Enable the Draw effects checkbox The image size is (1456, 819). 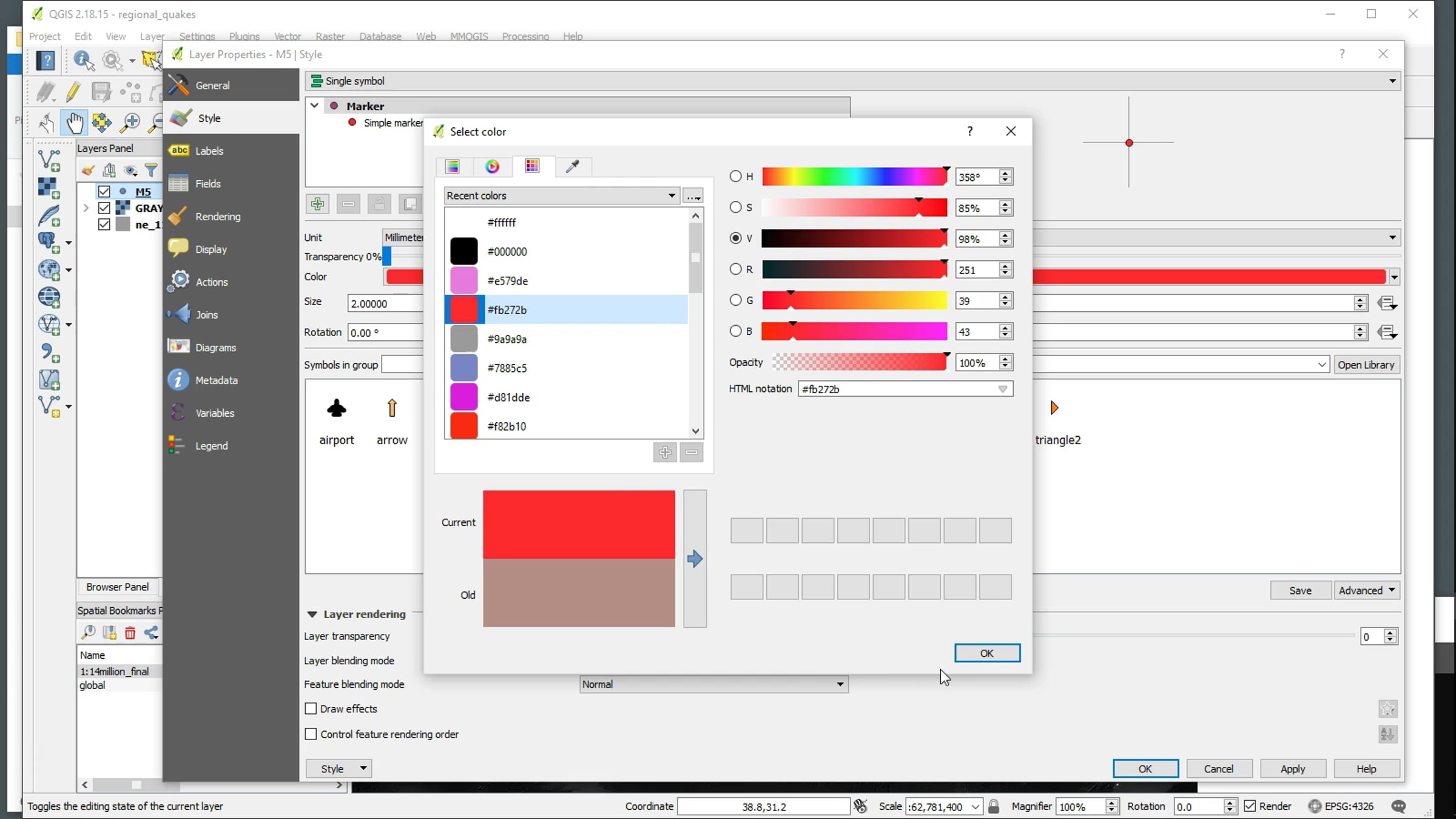tap(311, 709)
